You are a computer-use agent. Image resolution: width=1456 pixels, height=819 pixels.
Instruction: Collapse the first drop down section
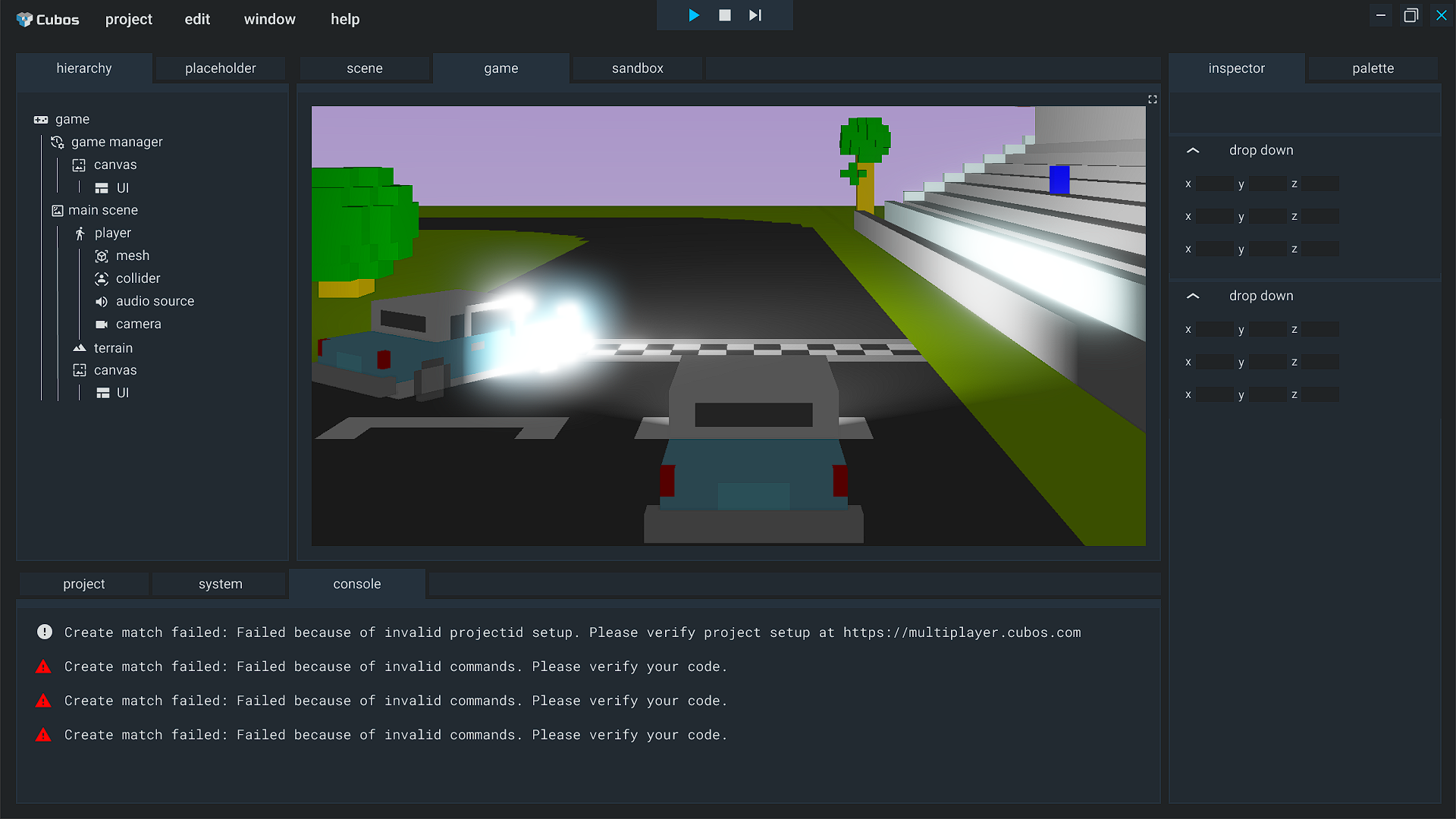click(x=1193, y=150)
